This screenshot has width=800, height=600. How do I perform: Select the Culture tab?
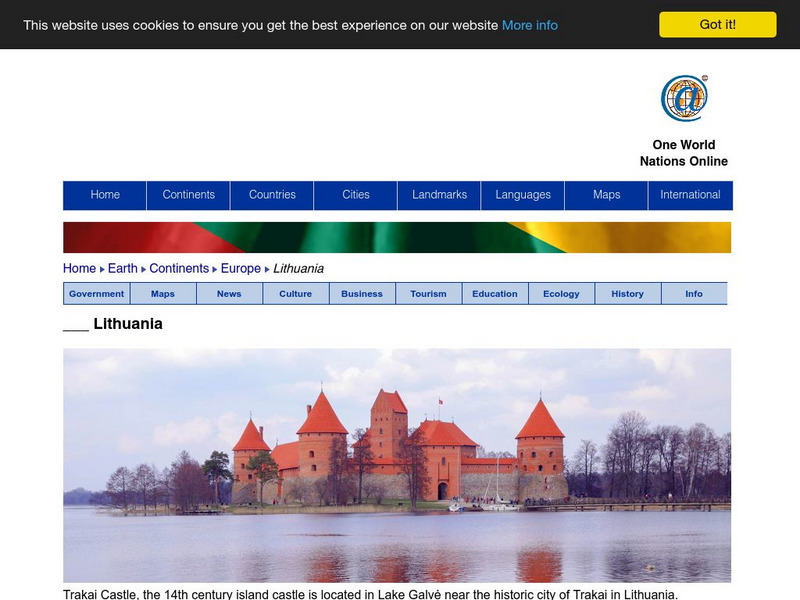(x=295, y=293)
